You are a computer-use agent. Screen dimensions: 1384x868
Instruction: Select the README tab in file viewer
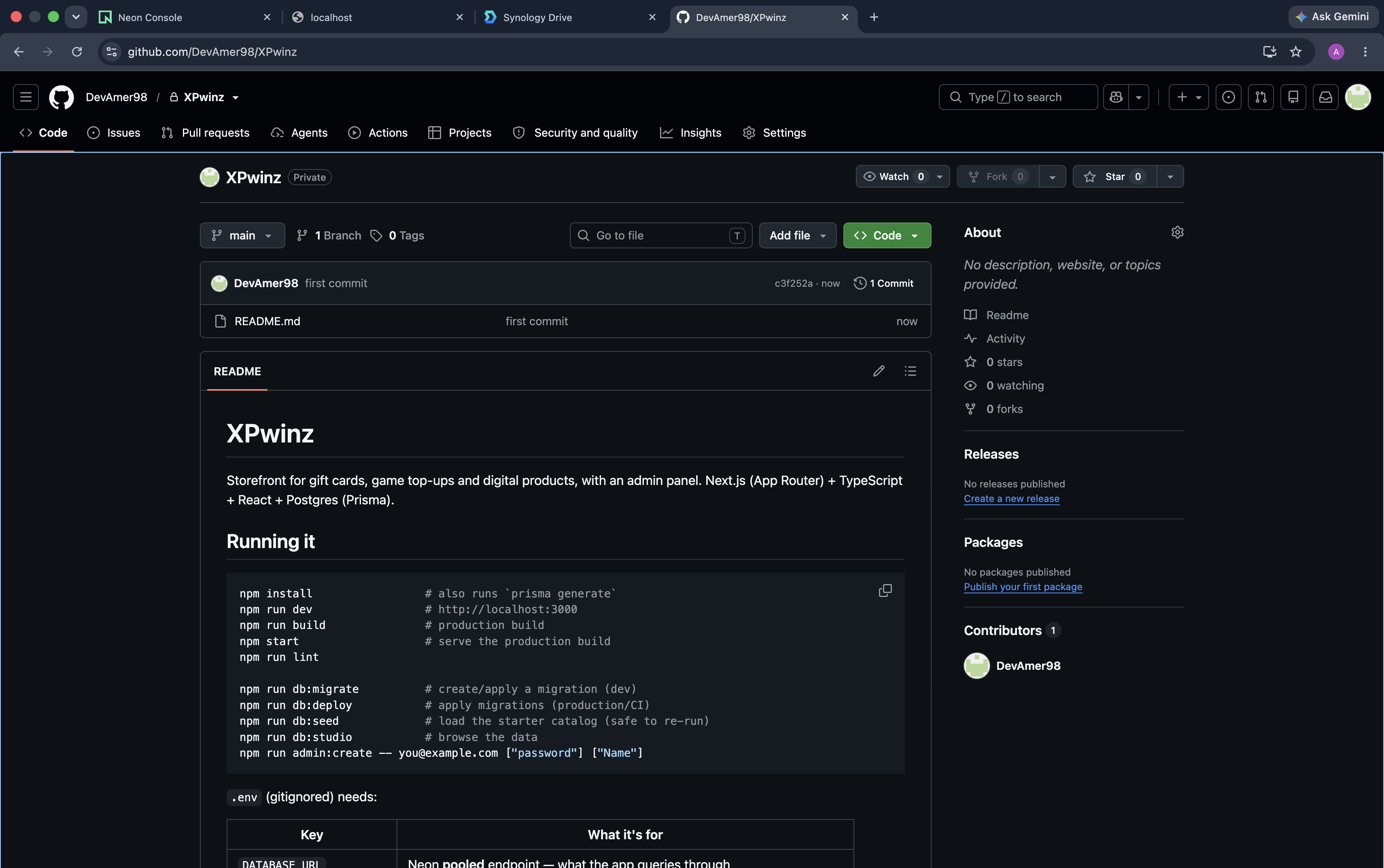tap(237, 371)
